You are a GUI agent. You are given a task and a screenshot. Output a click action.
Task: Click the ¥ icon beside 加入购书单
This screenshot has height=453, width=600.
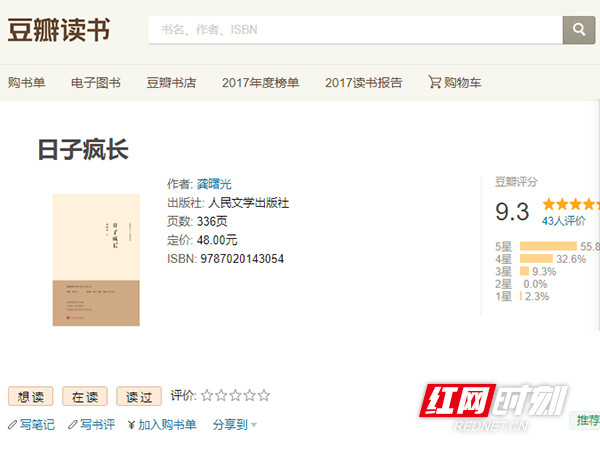(x=132, y=425)
